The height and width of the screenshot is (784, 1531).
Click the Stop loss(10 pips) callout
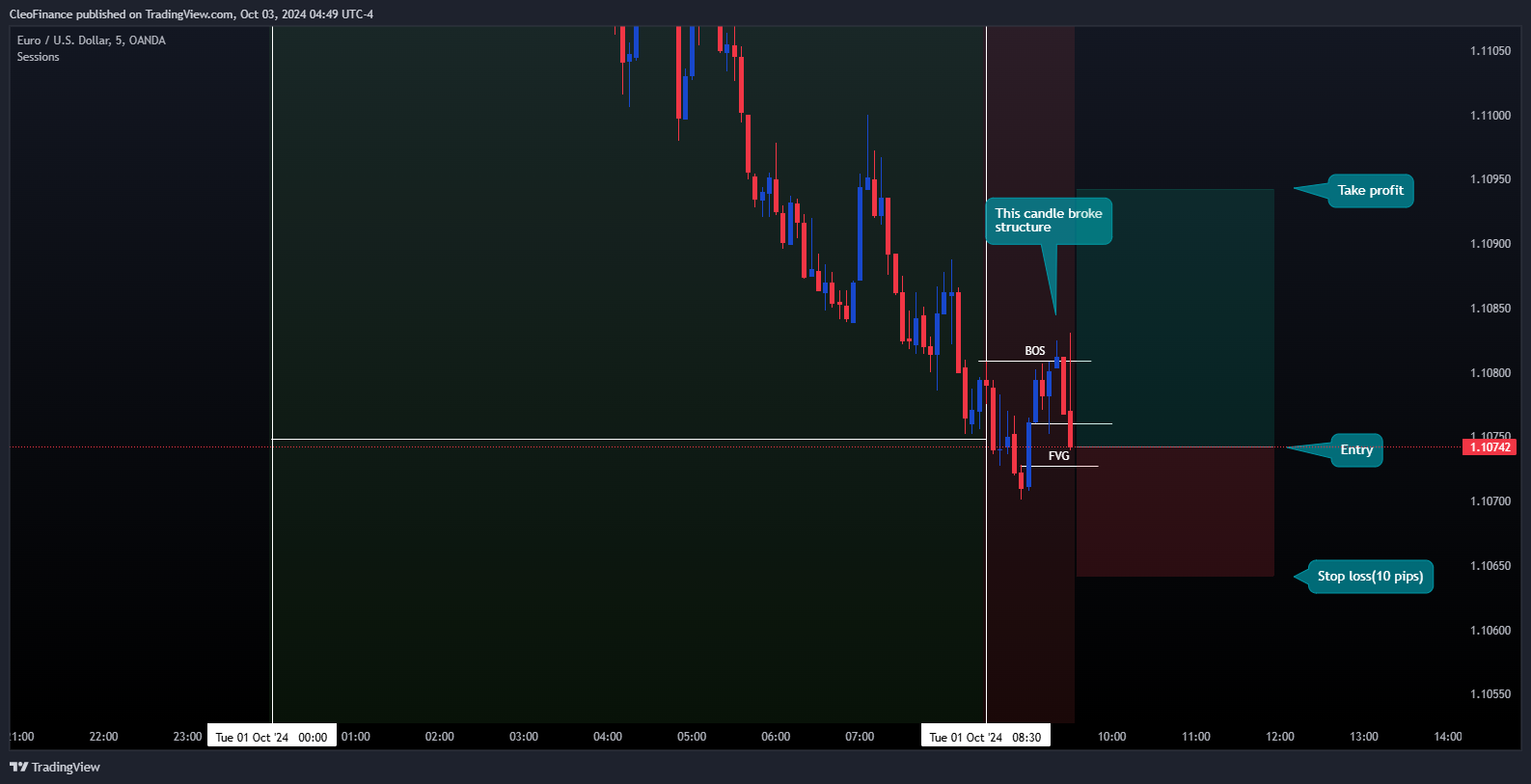(x=1370, y=577)
